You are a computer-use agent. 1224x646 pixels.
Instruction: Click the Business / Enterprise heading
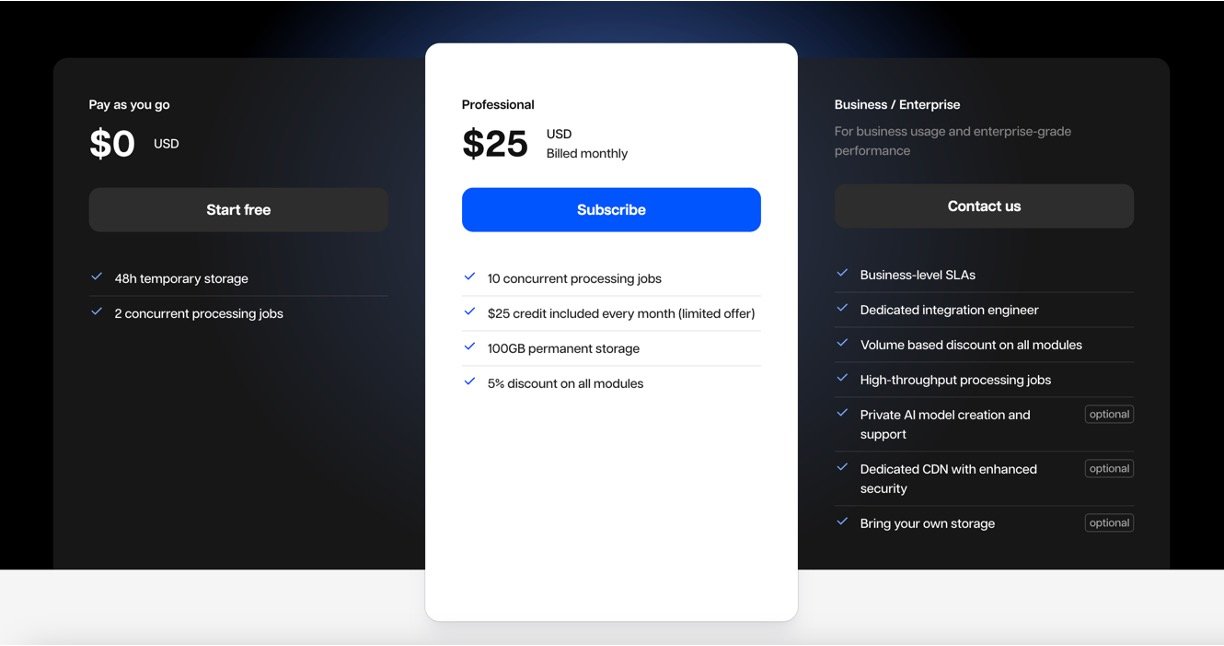[897, 105]
